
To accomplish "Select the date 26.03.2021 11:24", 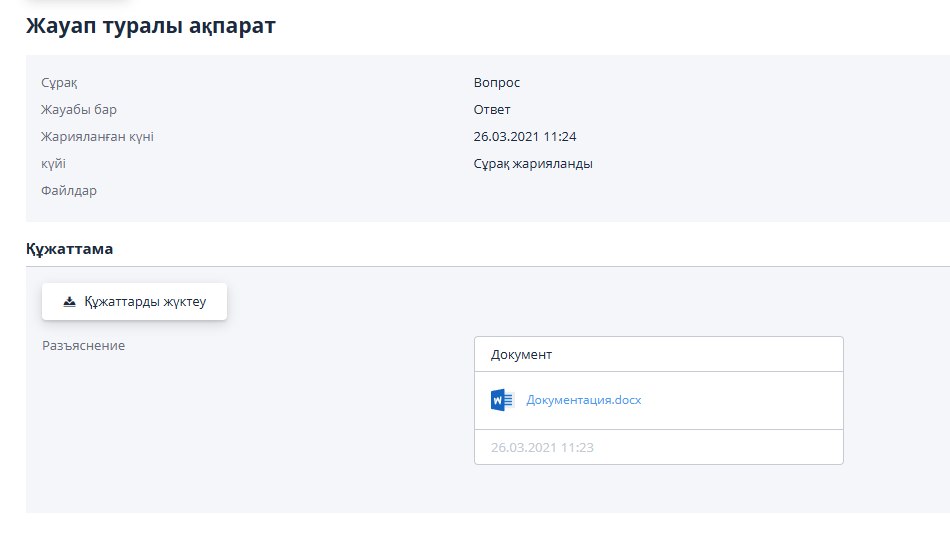I will [x=525, y=137].
